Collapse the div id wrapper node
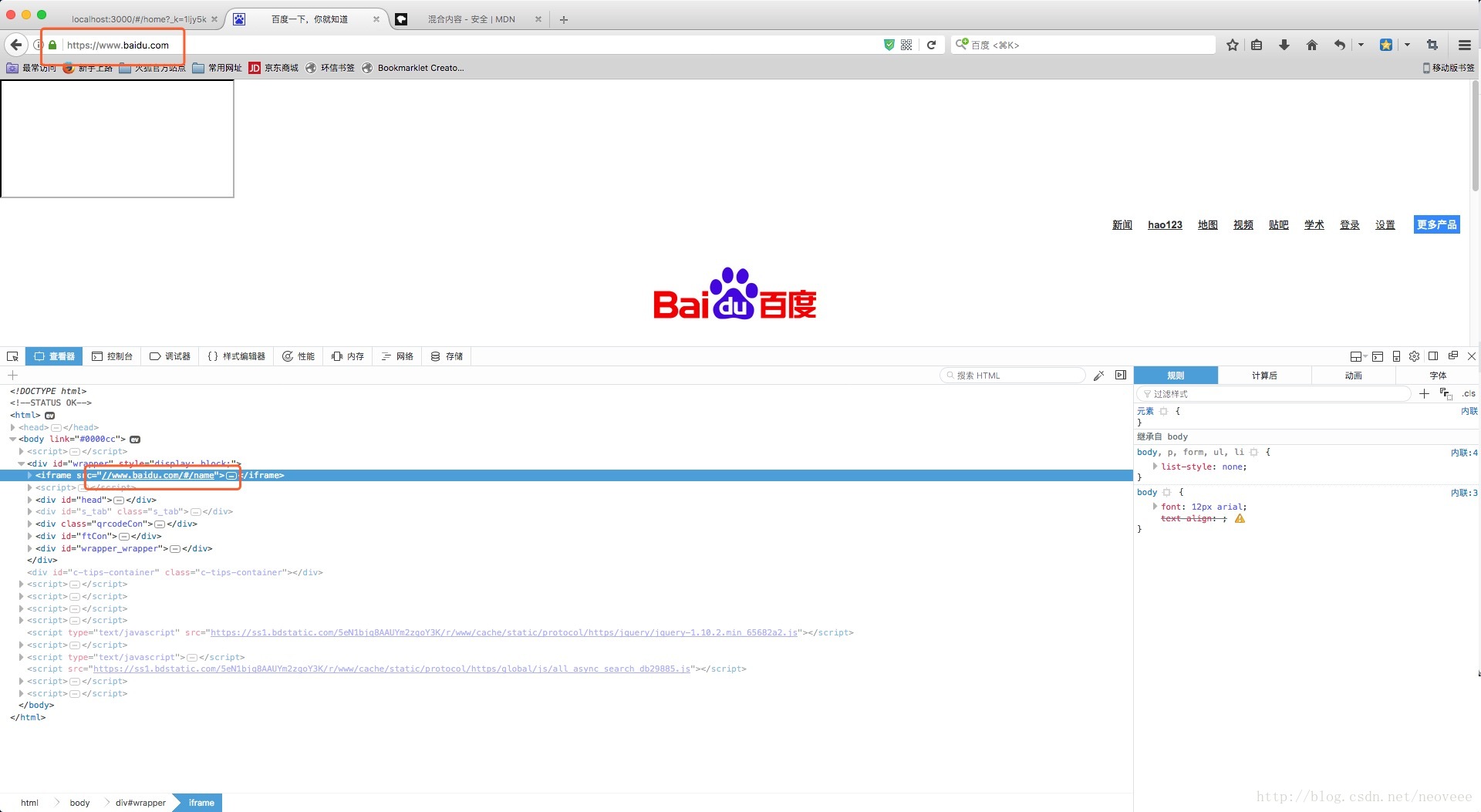Viewport: 1481px width, 812px height. (21, 463)
